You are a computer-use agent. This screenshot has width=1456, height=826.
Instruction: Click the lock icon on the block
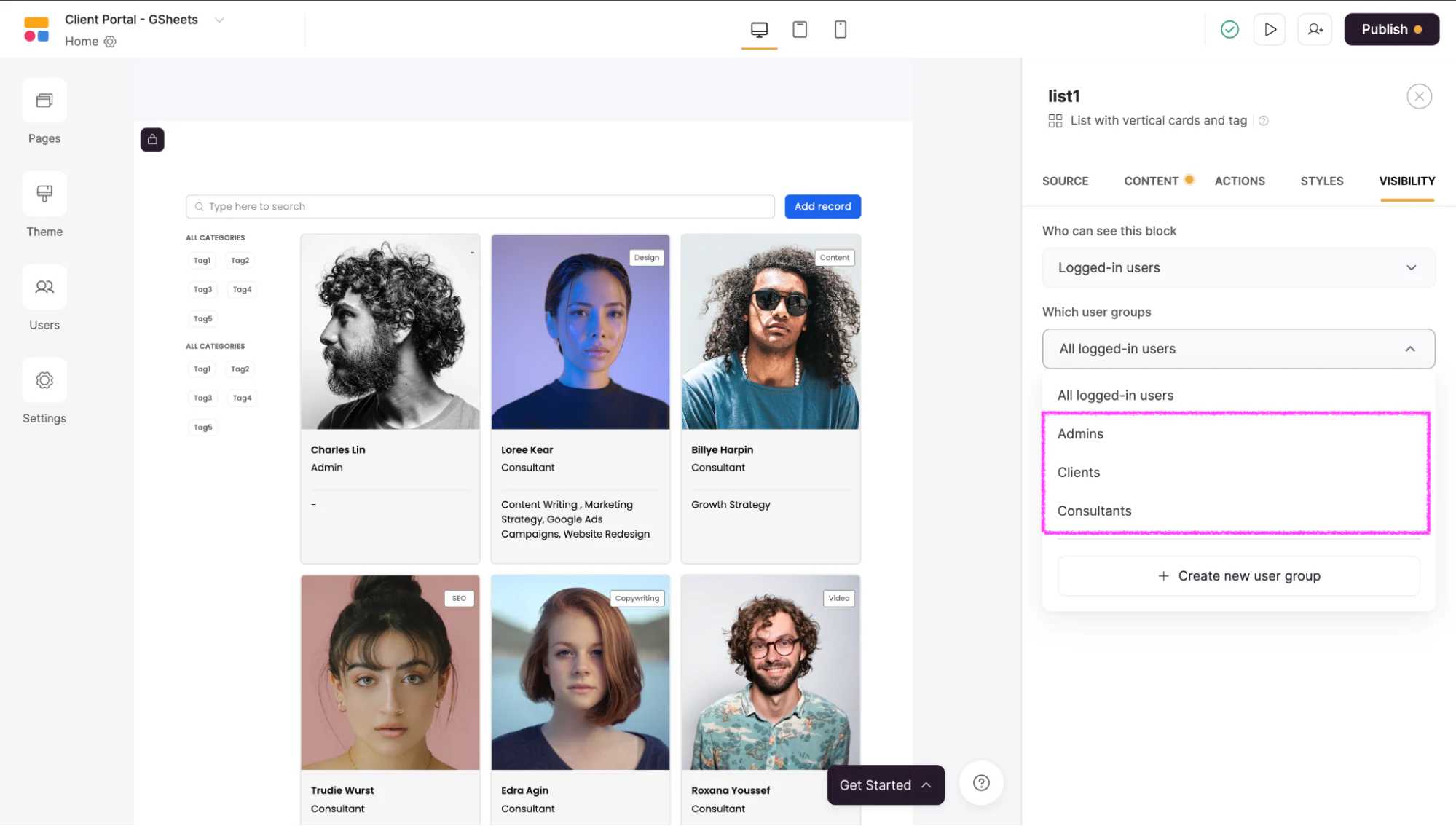(x=152, y=139)
